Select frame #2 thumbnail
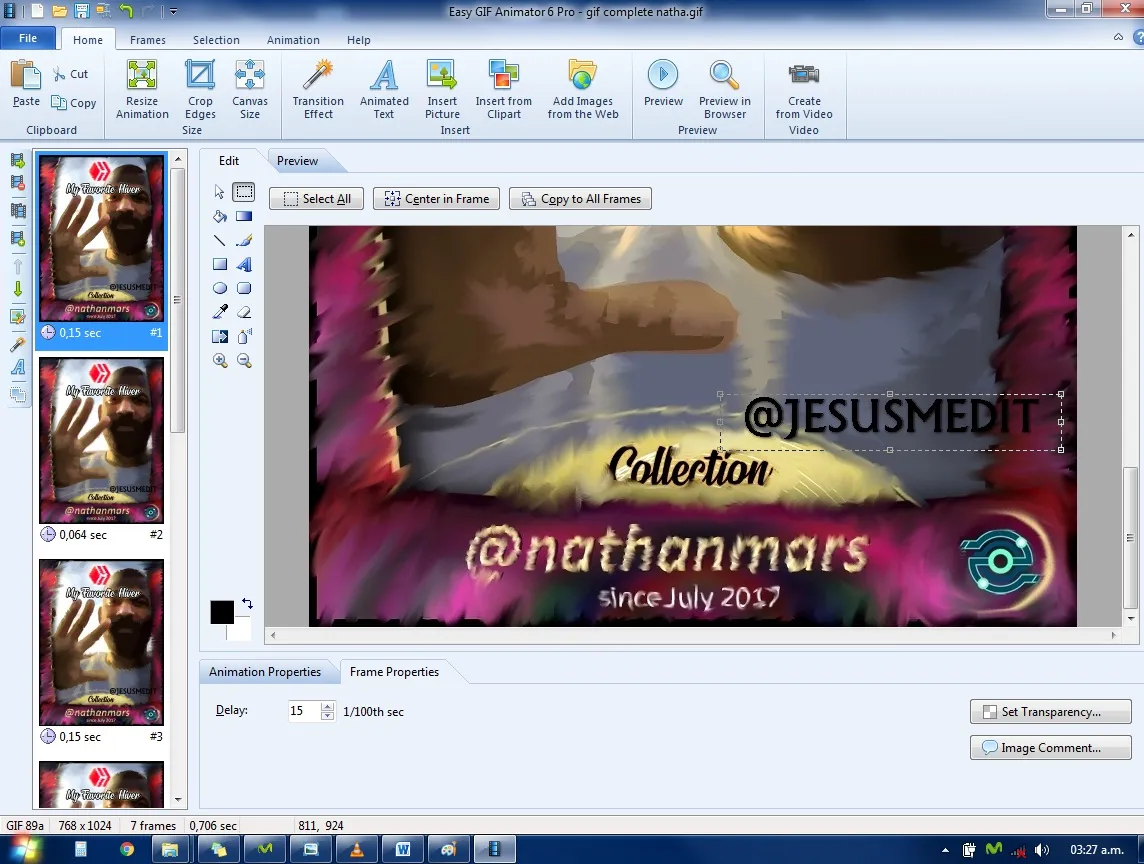The image size is (1144, 864). [x=101, y=440]
